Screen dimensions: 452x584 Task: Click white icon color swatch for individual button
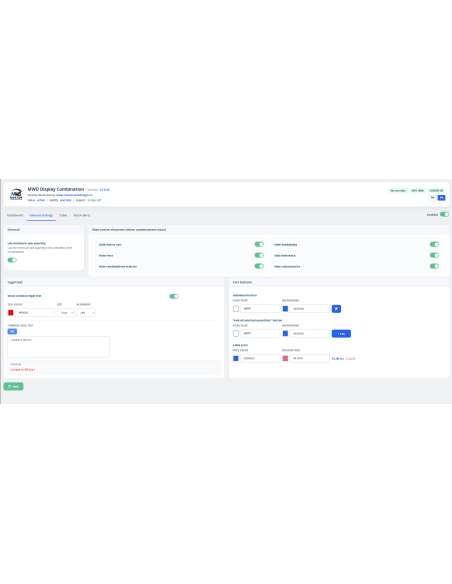tap(236, 309)
